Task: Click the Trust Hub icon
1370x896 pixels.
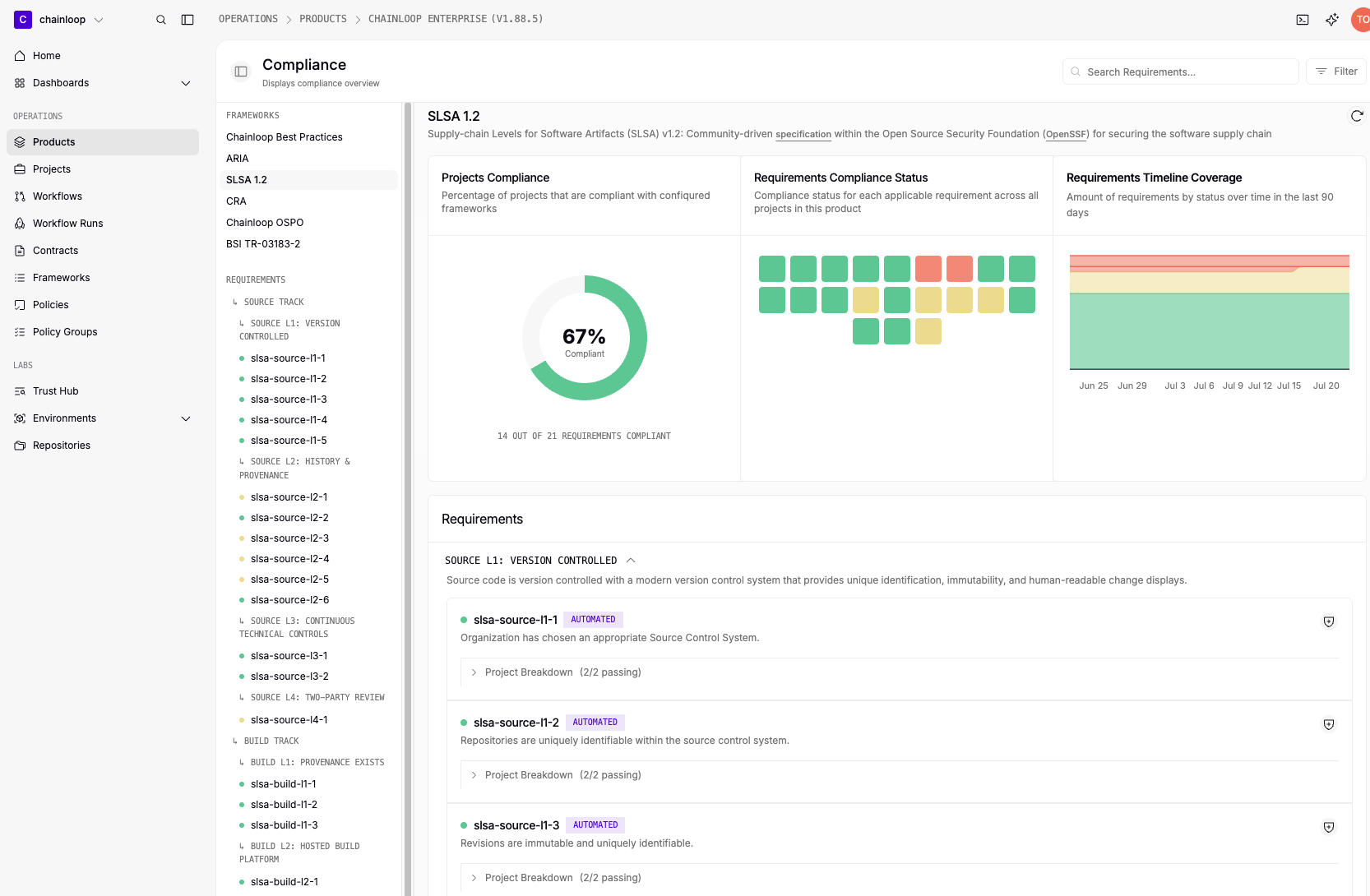Action: coord(20,391)
